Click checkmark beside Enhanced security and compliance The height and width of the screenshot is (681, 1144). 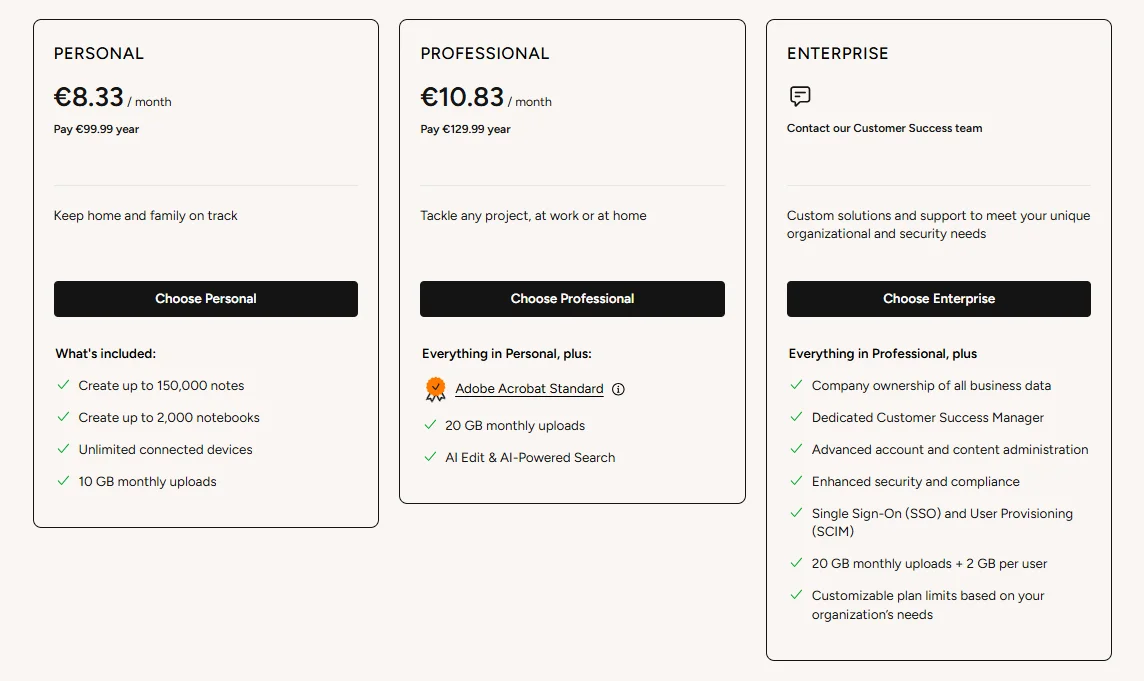(x=796, y=481)
